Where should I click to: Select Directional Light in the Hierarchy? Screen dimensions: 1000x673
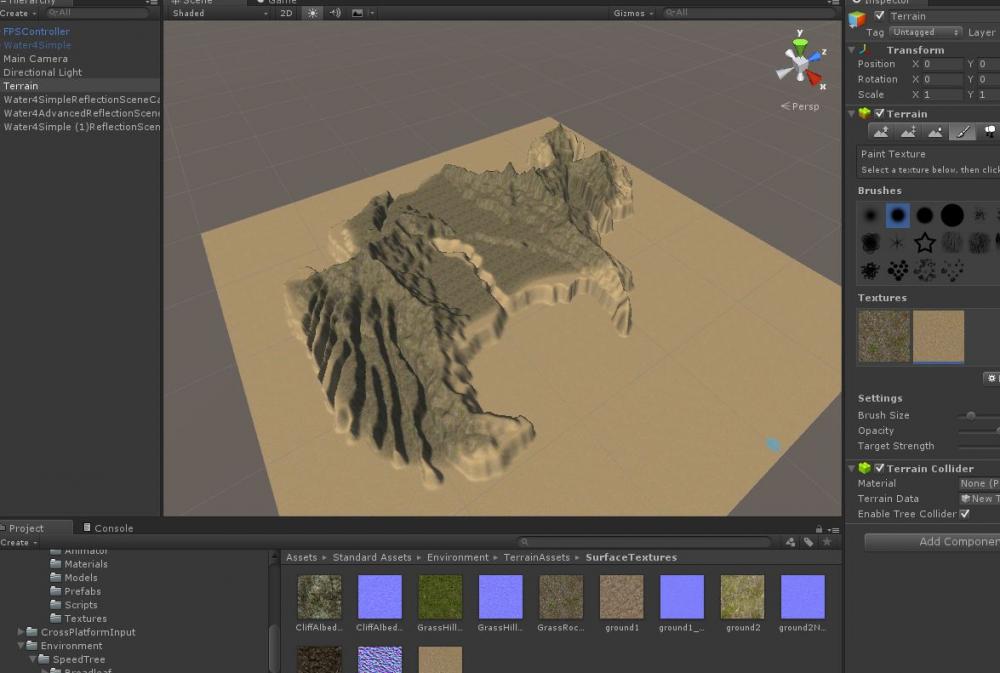(43, 72)
